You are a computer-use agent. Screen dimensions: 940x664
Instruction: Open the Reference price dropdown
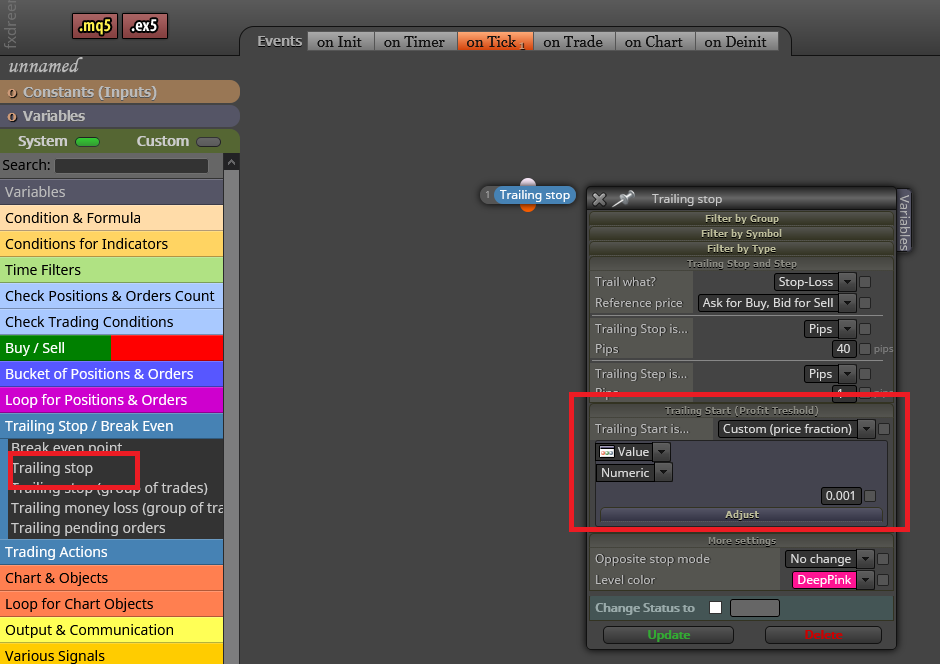tap(776, 303)
